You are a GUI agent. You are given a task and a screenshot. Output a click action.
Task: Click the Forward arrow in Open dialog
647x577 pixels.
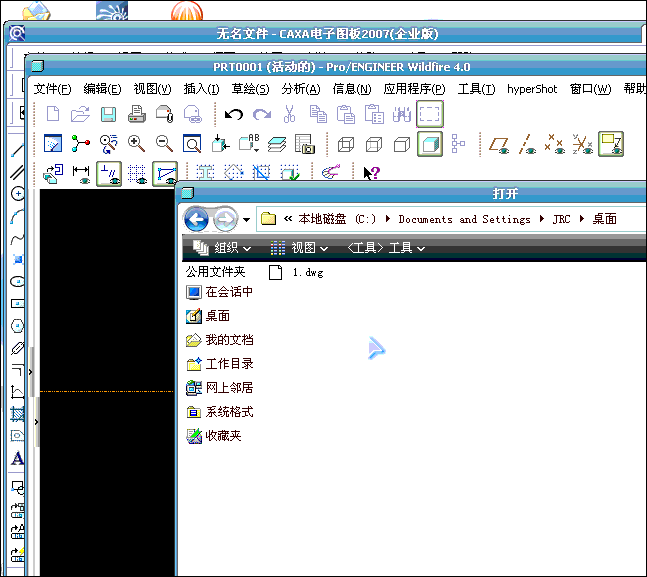tap(225, 219)
